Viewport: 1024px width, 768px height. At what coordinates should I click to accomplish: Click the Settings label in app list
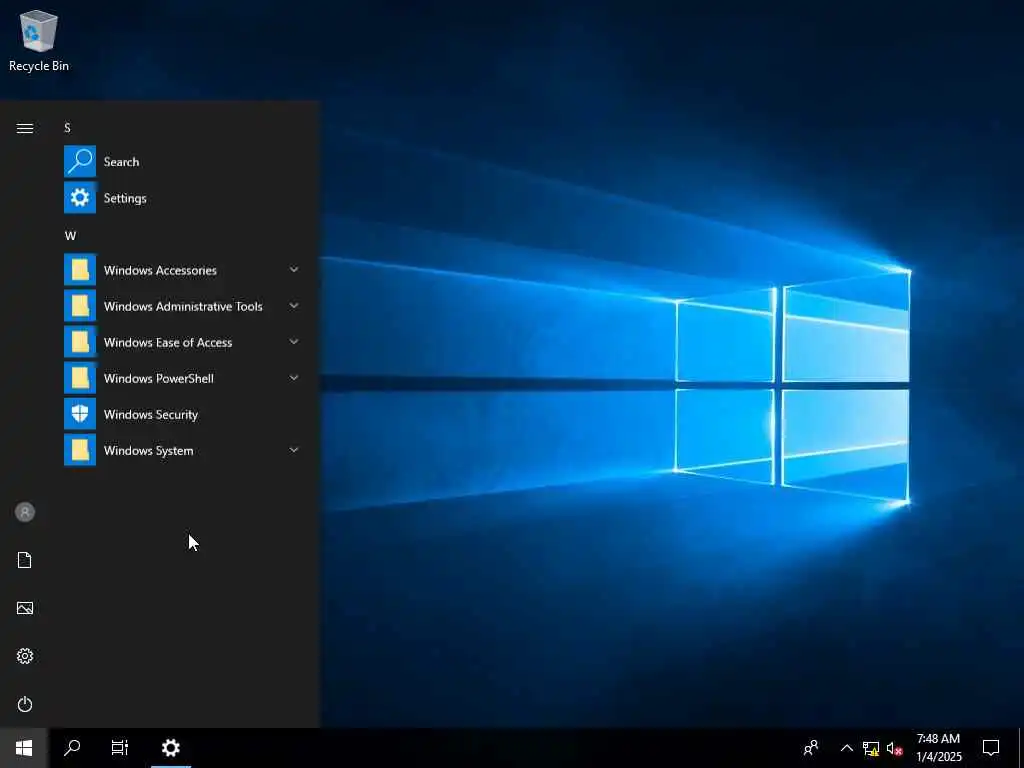[x=125, y=198]
